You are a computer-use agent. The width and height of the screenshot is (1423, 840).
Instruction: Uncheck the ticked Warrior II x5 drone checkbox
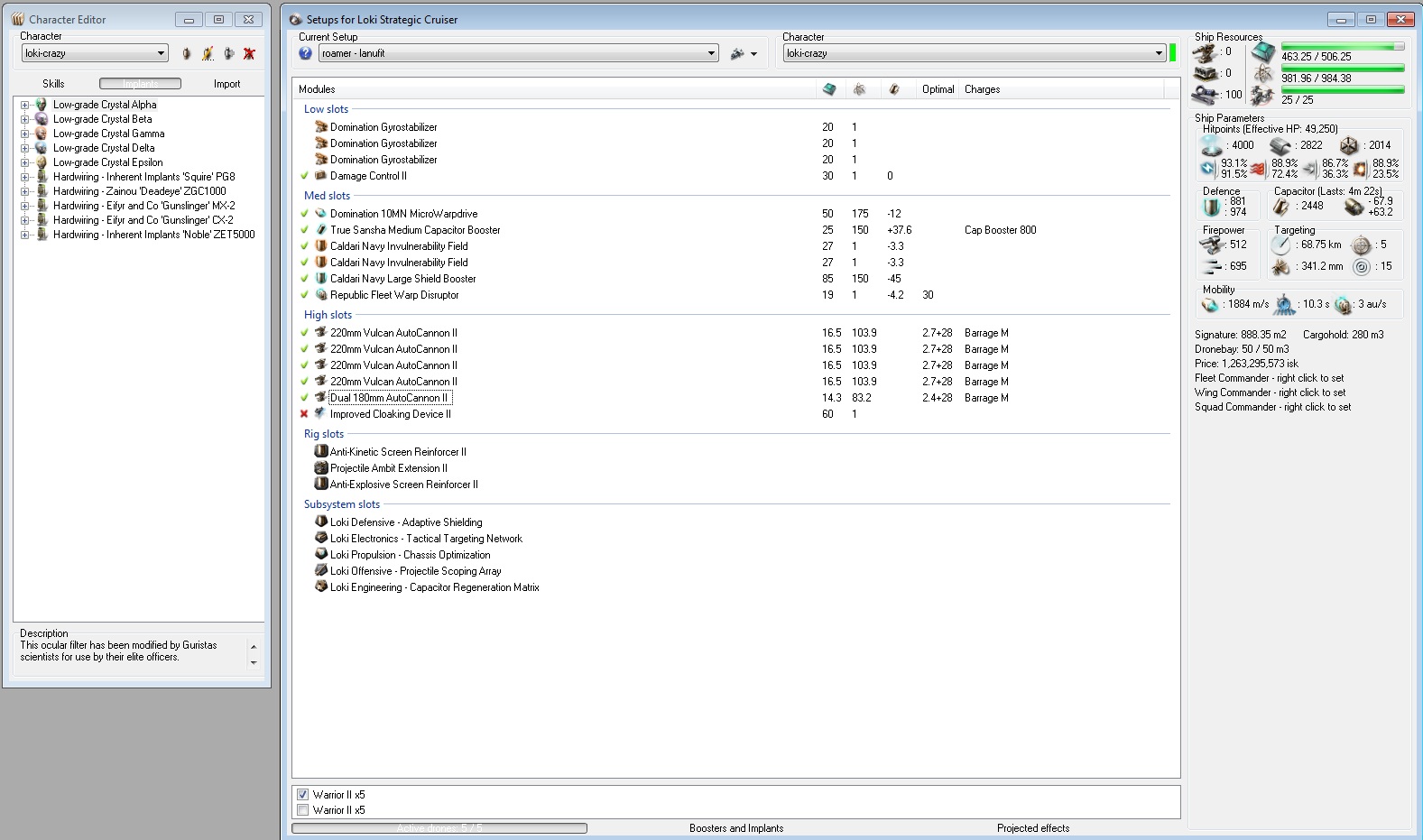tap(303, 795)
